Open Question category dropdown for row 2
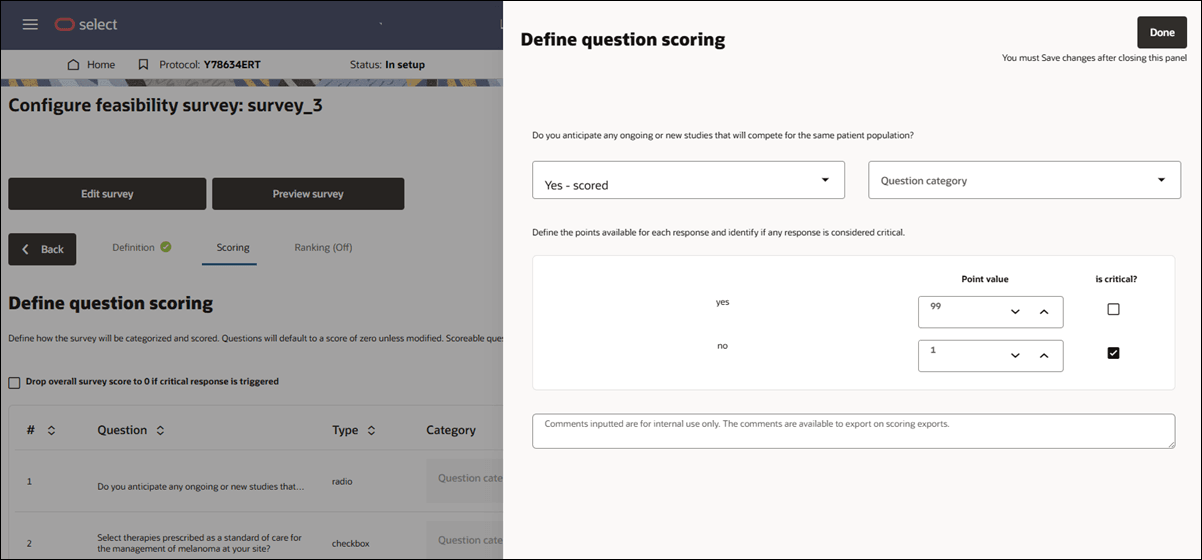Image resolution: width=1202 pixels, height=560 pixels. coord(464,541)
